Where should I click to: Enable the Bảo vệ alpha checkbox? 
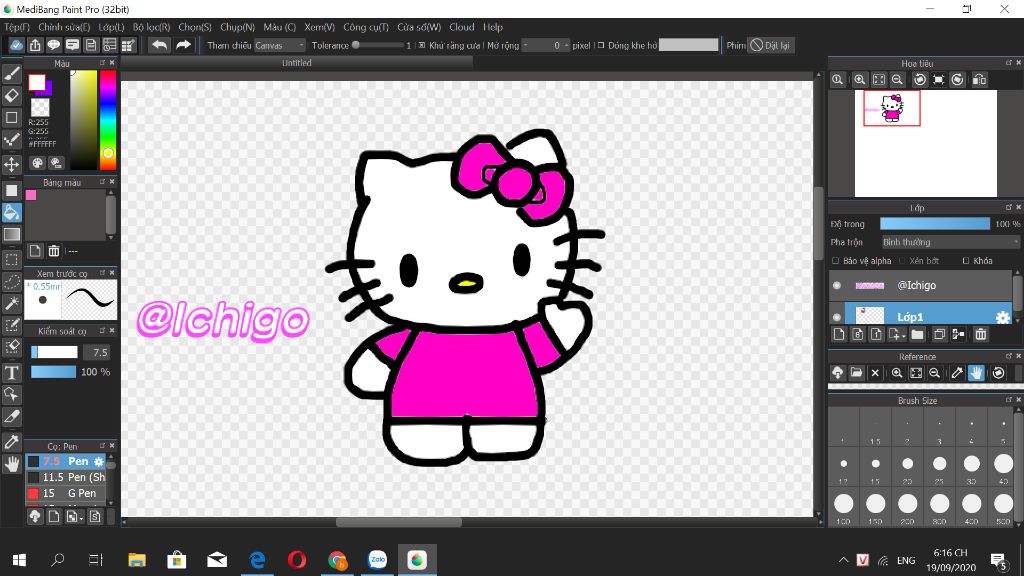coord(836,261)
